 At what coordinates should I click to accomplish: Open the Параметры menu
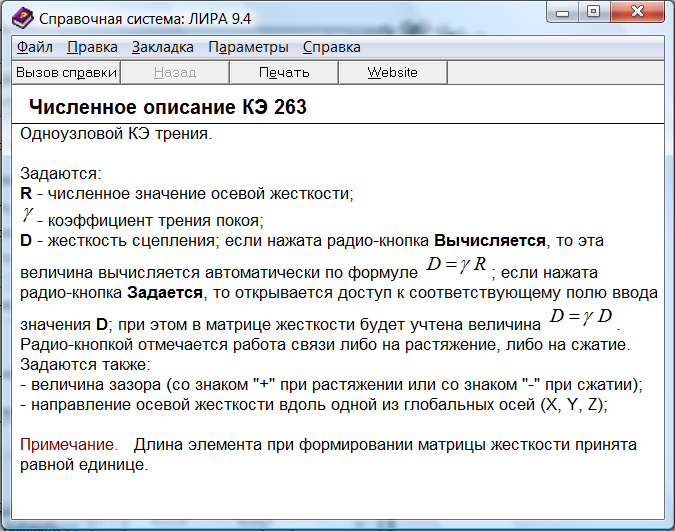pyautogui.click(x=248, y=47)
